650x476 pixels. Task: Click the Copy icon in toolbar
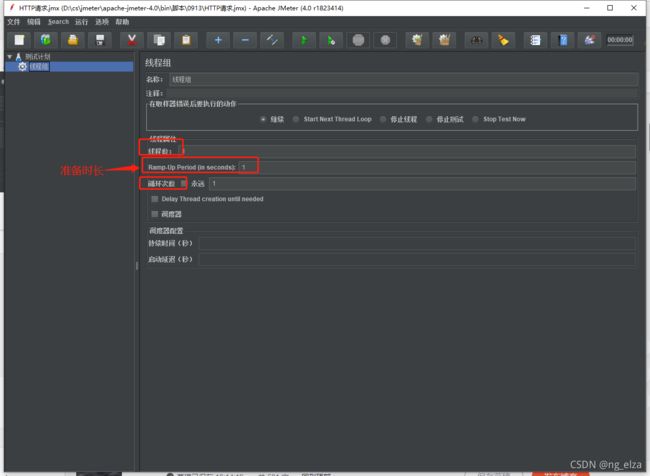(x=159, y=40)
